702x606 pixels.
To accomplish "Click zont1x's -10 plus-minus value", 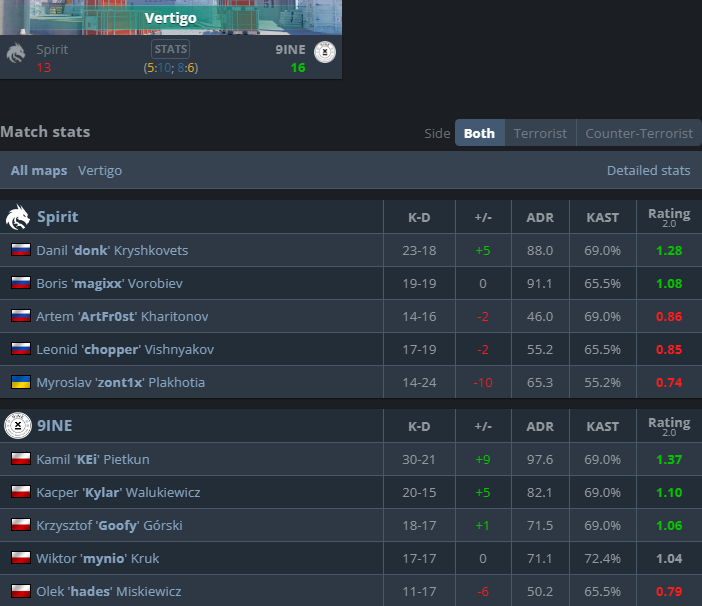I will tap(483, 383).
